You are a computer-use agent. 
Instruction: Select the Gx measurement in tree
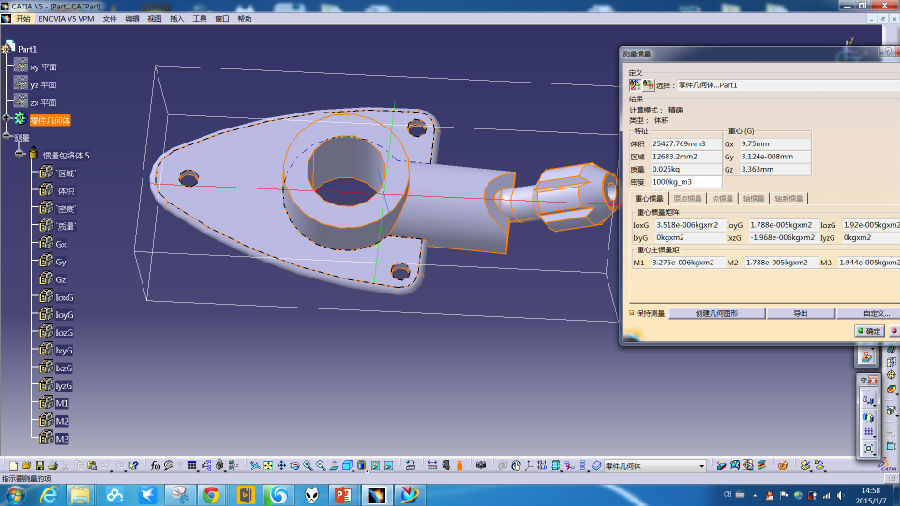(x=60, y=244)
